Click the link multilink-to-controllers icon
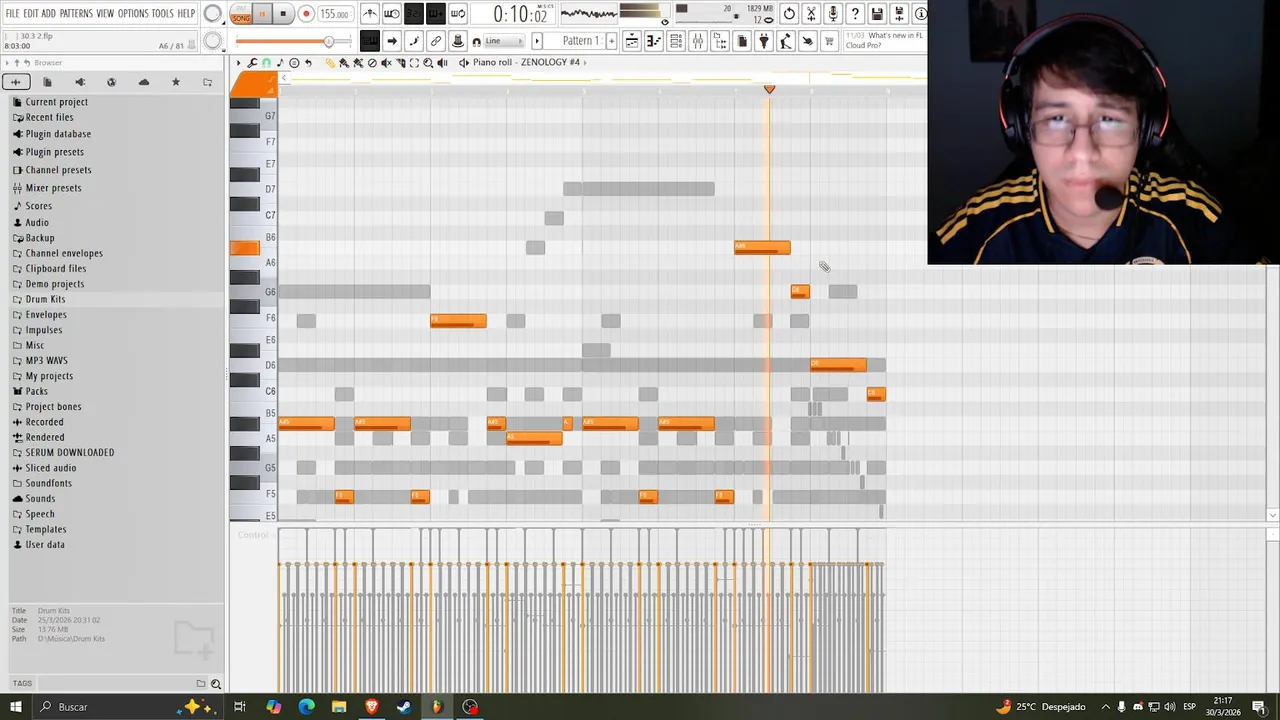The width and height of the screenshot is (1280, 720). (x=436, y=41)
